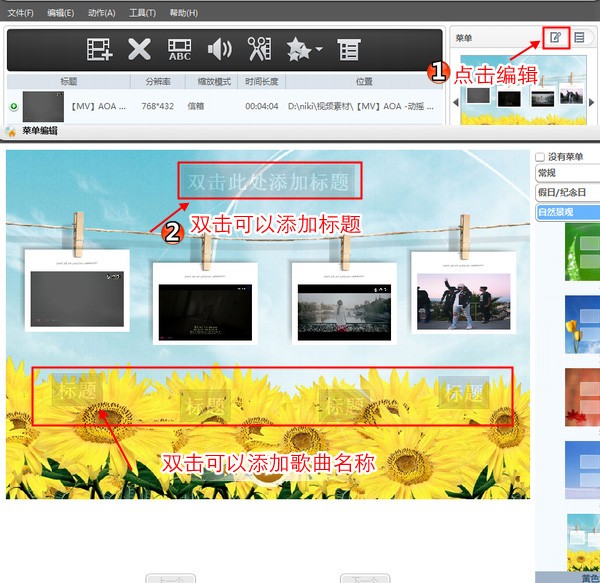Image resolution: width=600 pixels, height=583 pixels.
Task: Select the second dark chapter photo thumbnail
Action: click(205, 312)
